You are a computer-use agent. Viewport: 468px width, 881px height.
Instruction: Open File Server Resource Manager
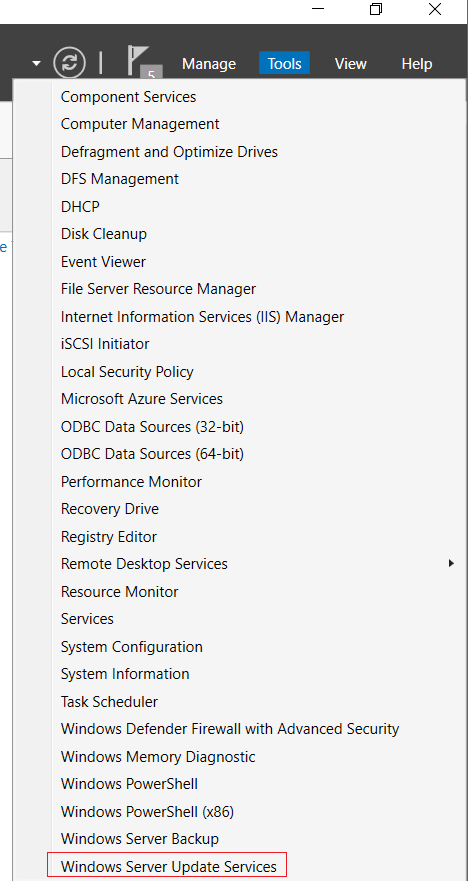[x=158, y=289]
